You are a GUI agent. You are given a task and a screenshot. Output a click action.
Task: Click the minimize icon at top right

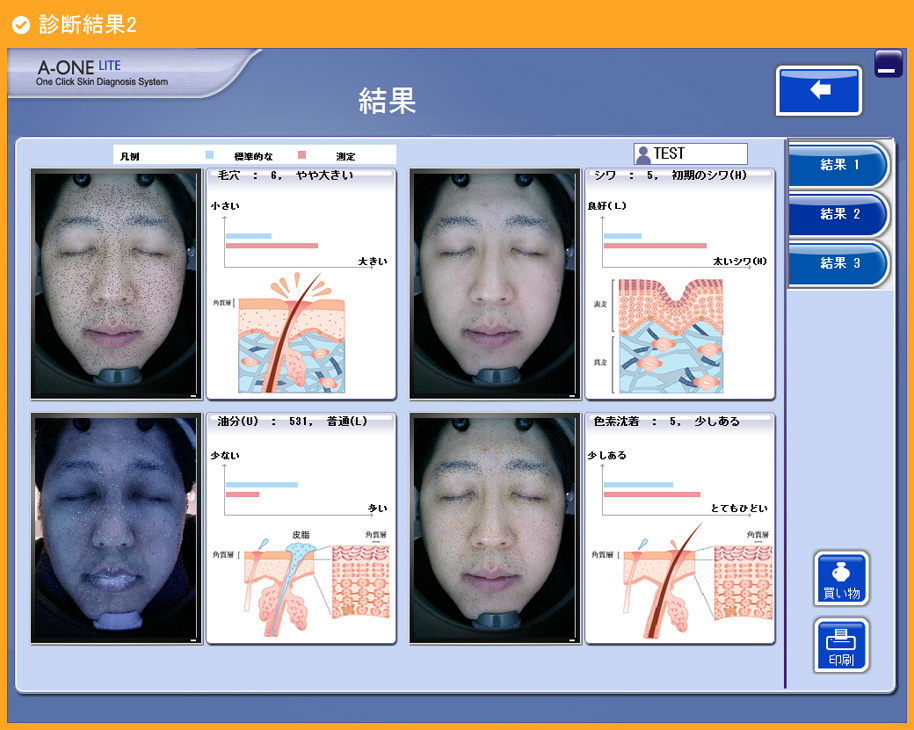tap(888, 64)
